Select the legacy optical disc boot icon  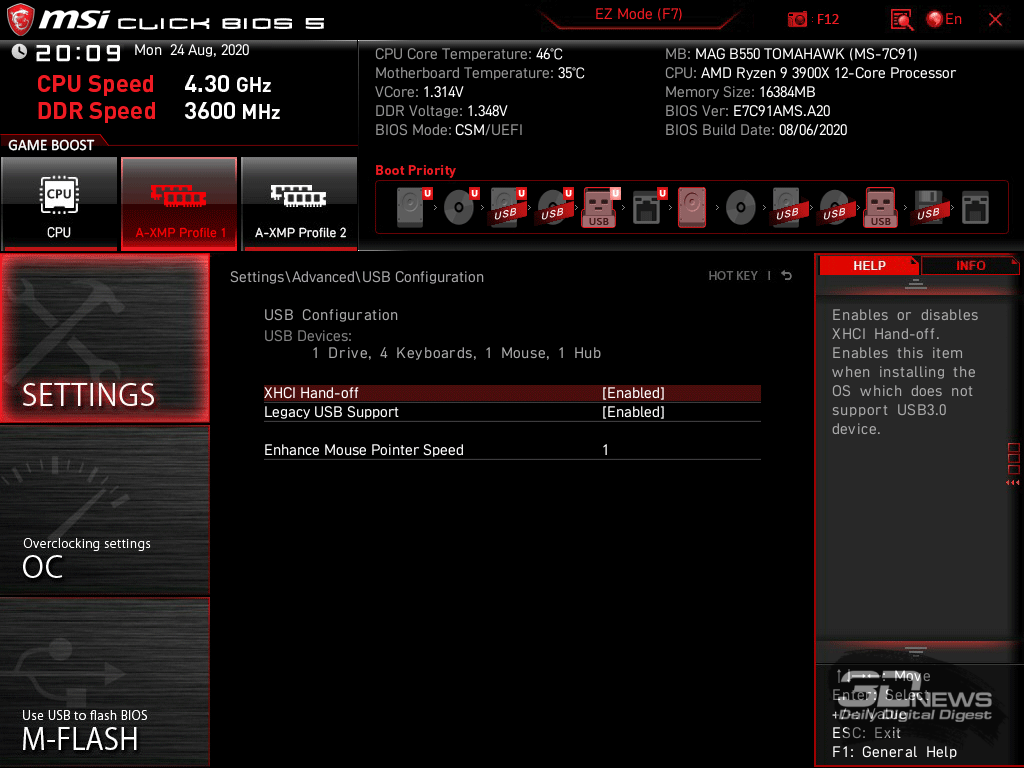coord(741,207)
